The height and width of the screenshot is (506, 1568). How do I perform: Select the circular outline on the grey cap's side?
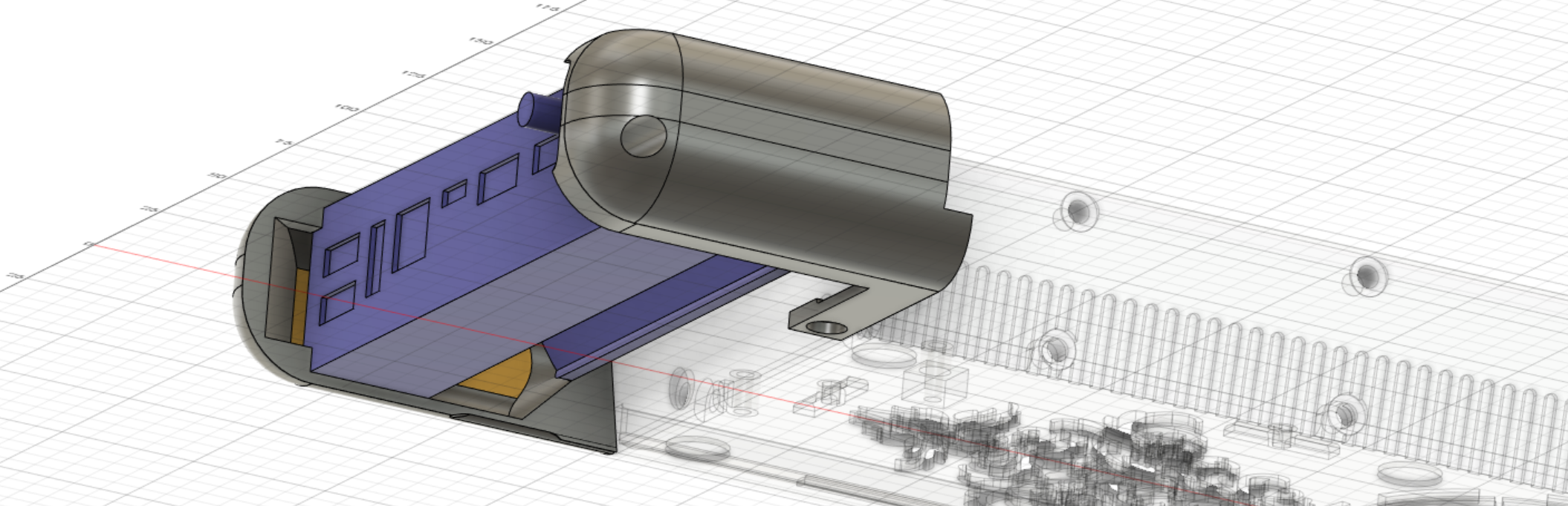click(644, 137)
